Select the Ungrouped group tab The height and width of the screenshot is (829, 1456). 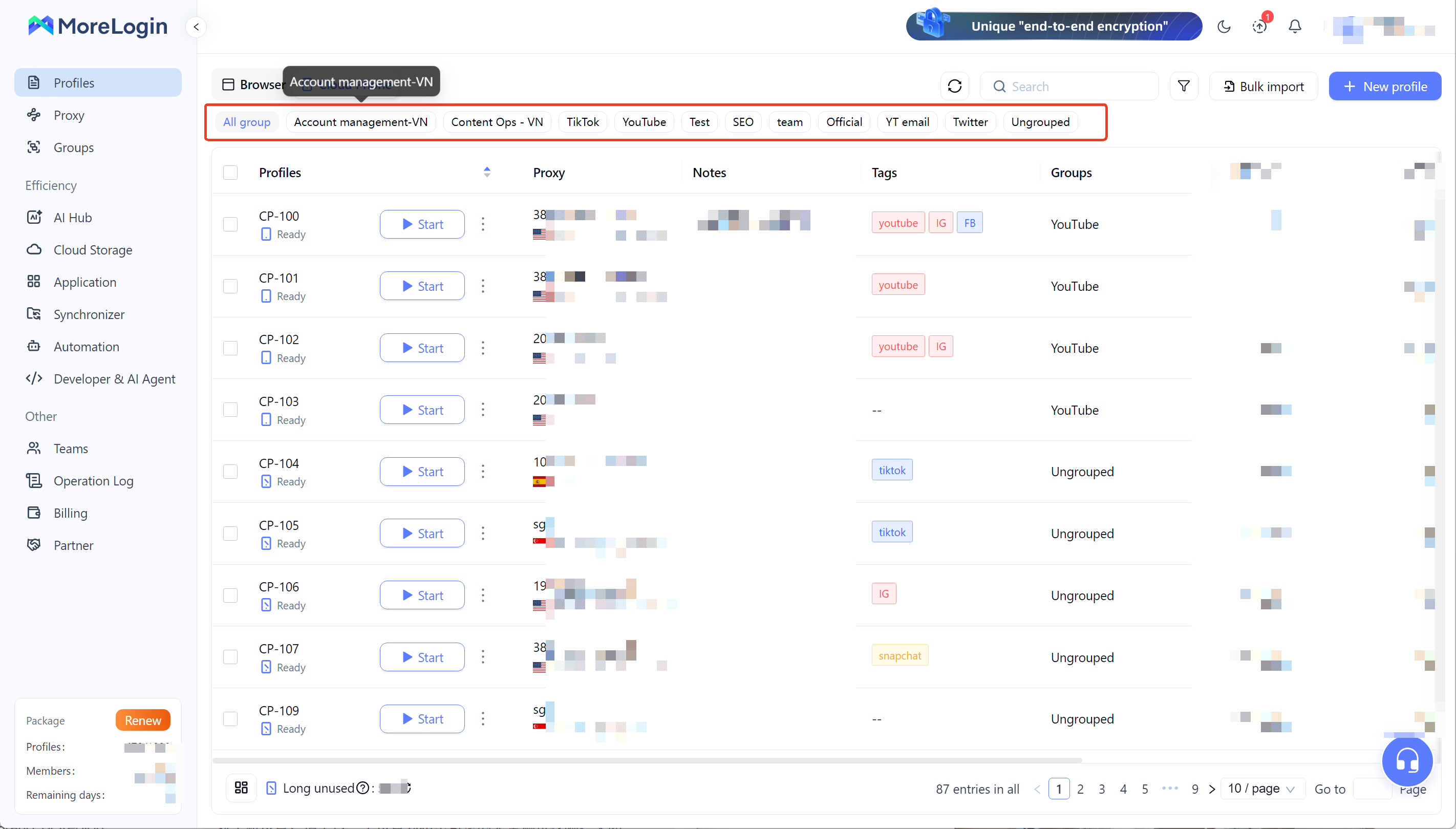(x=1040, y=122)
